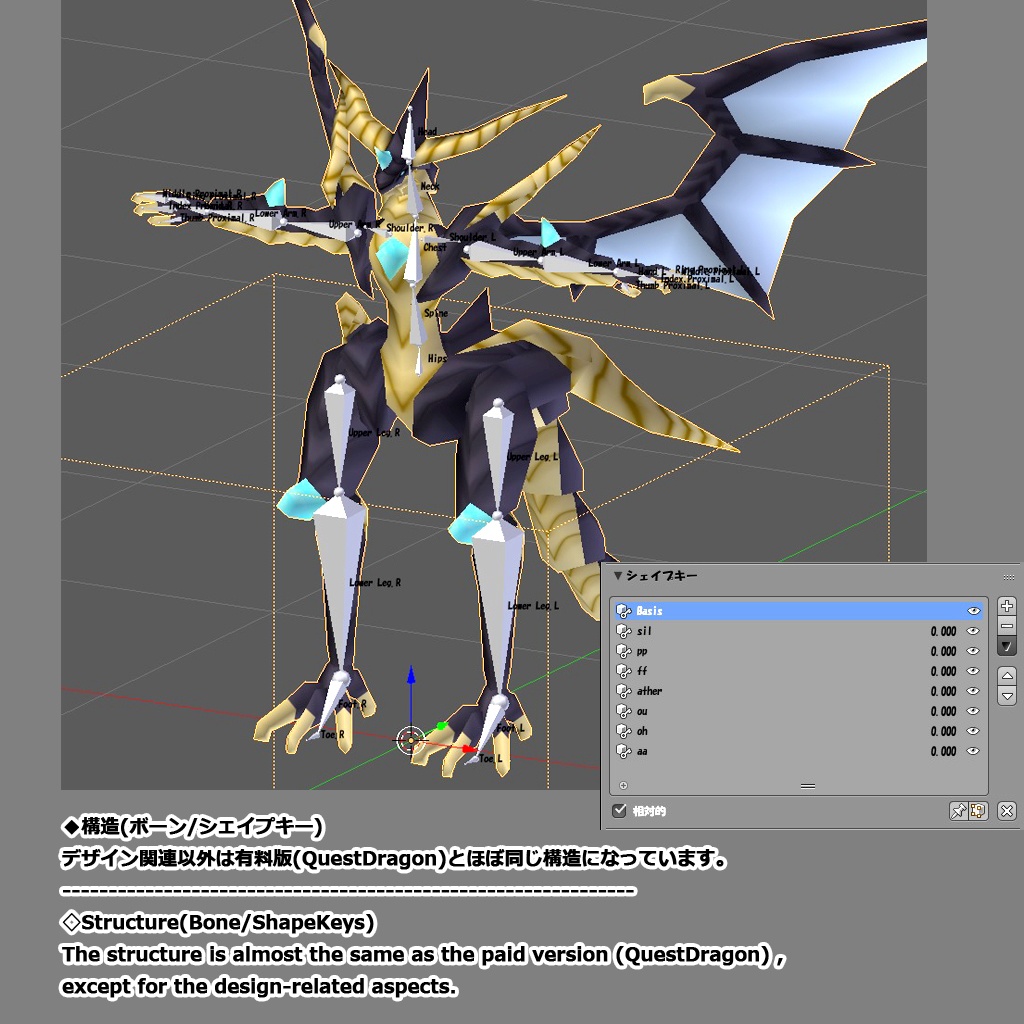Move the active shape key up the list

[1007, 676]
